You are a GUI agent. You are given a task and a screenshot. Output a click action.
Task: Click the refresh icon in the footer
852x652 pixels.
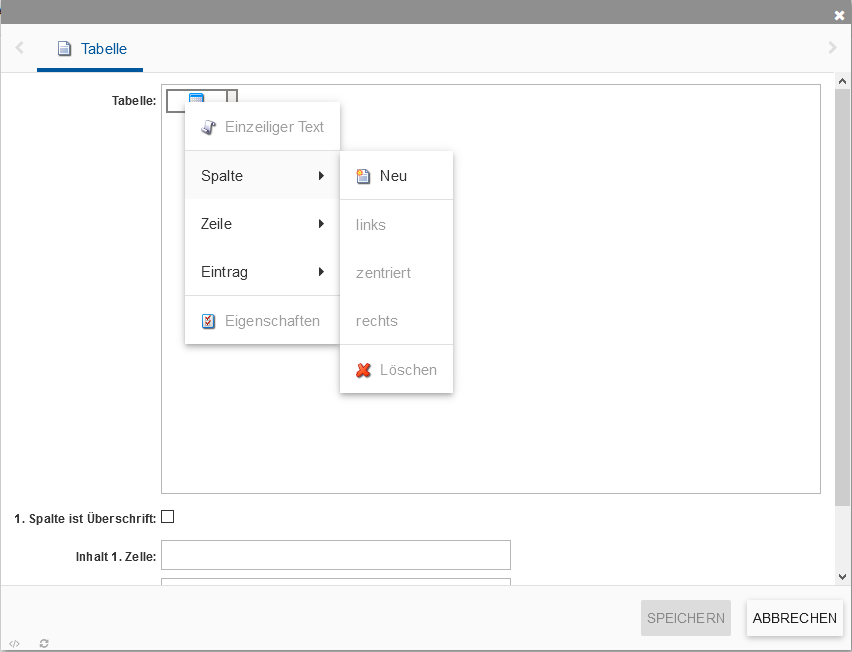click(44, 643)
